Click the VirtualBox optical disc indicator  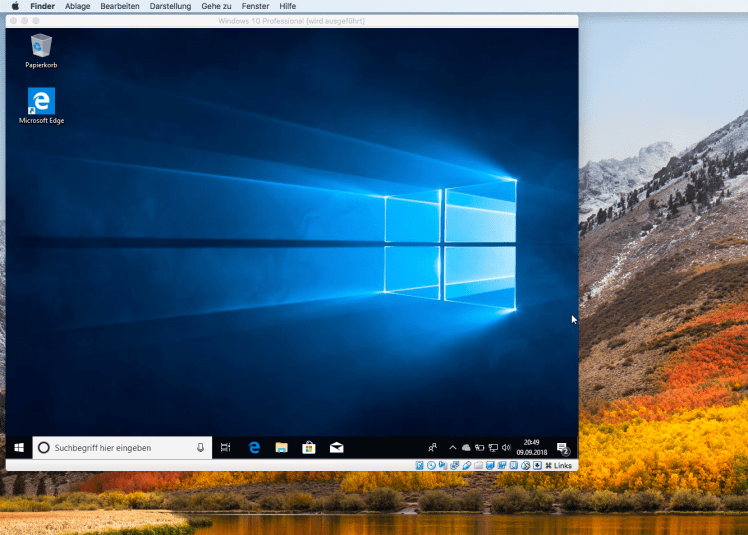pos(431,465)
